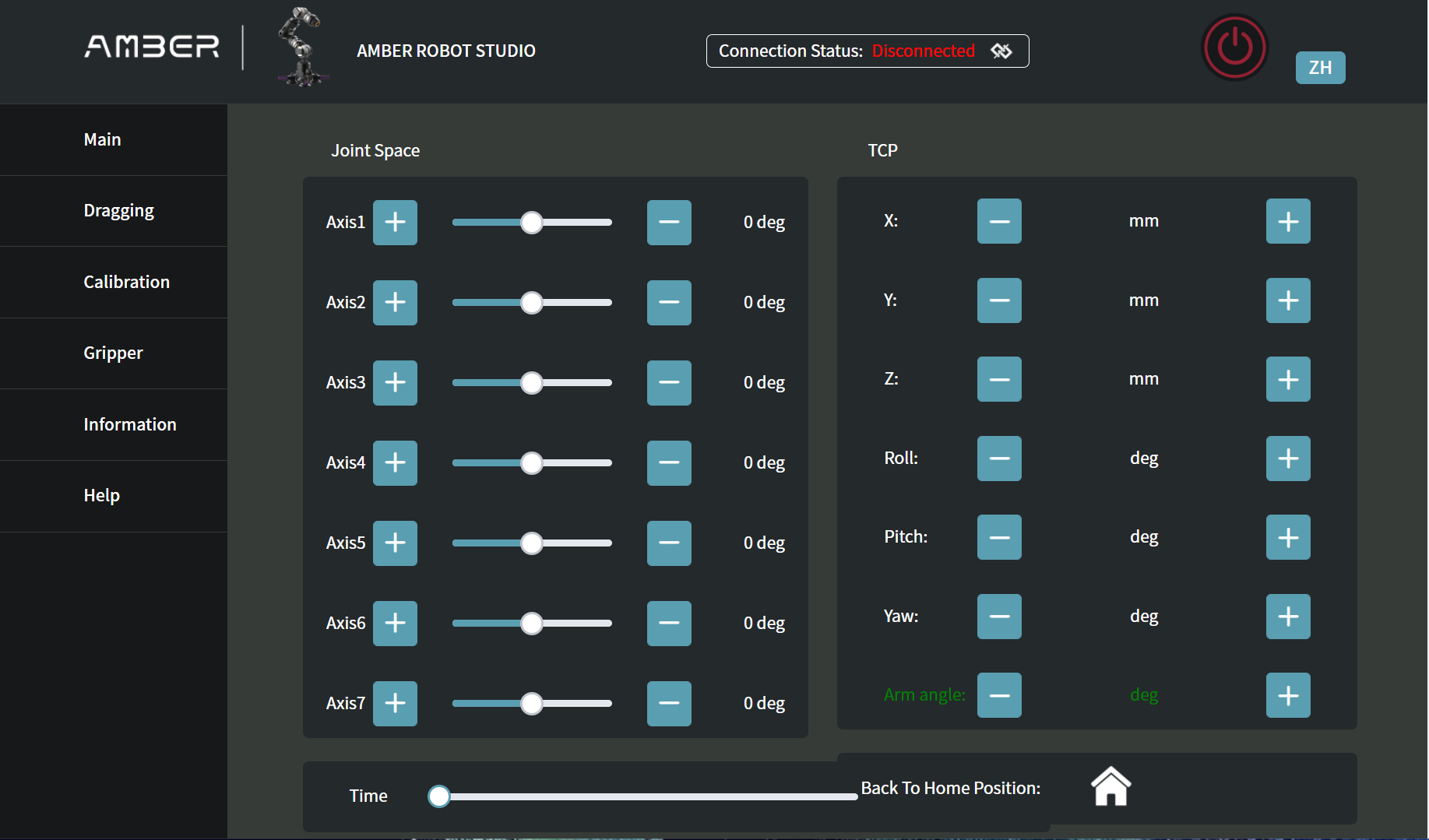Open the Main page
This screenshot has height=840, width=1429.
click(x=114, y=140)
